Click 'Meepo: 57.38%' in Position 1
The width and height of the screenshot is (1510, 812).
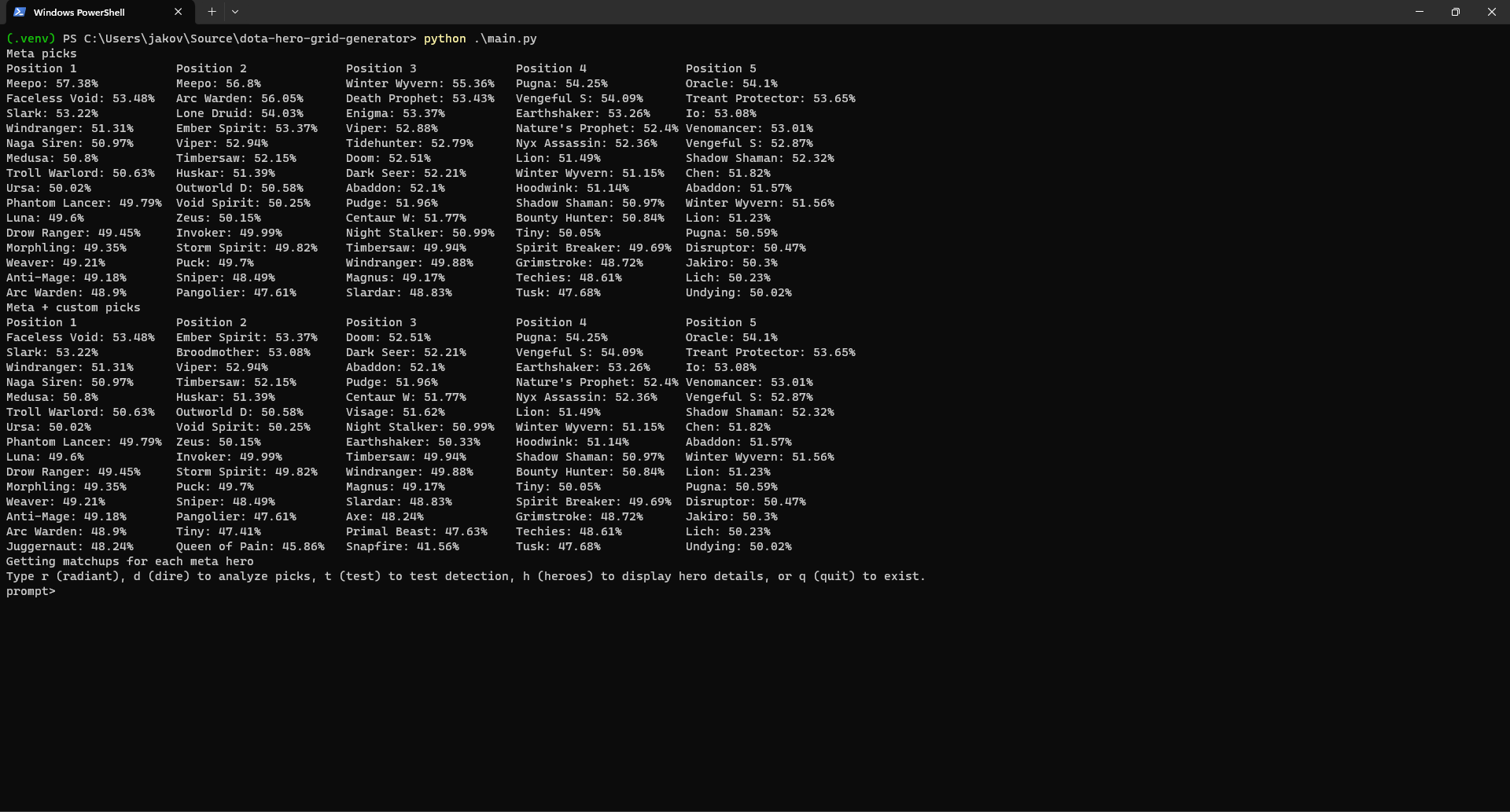click(52, 83)
